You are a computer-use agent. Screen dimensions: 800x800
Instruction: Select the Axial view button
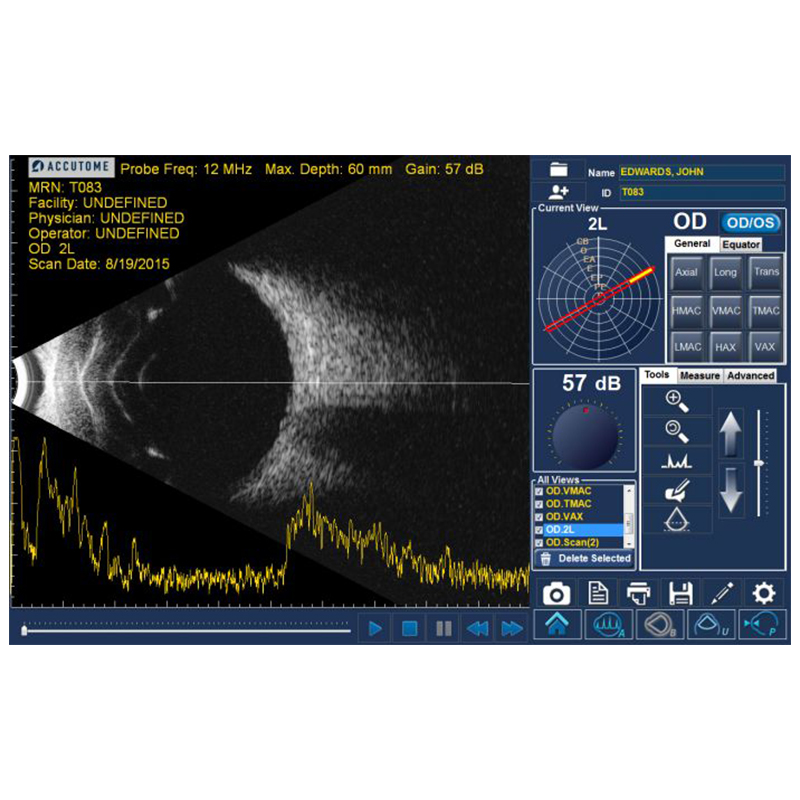(686, 272)
